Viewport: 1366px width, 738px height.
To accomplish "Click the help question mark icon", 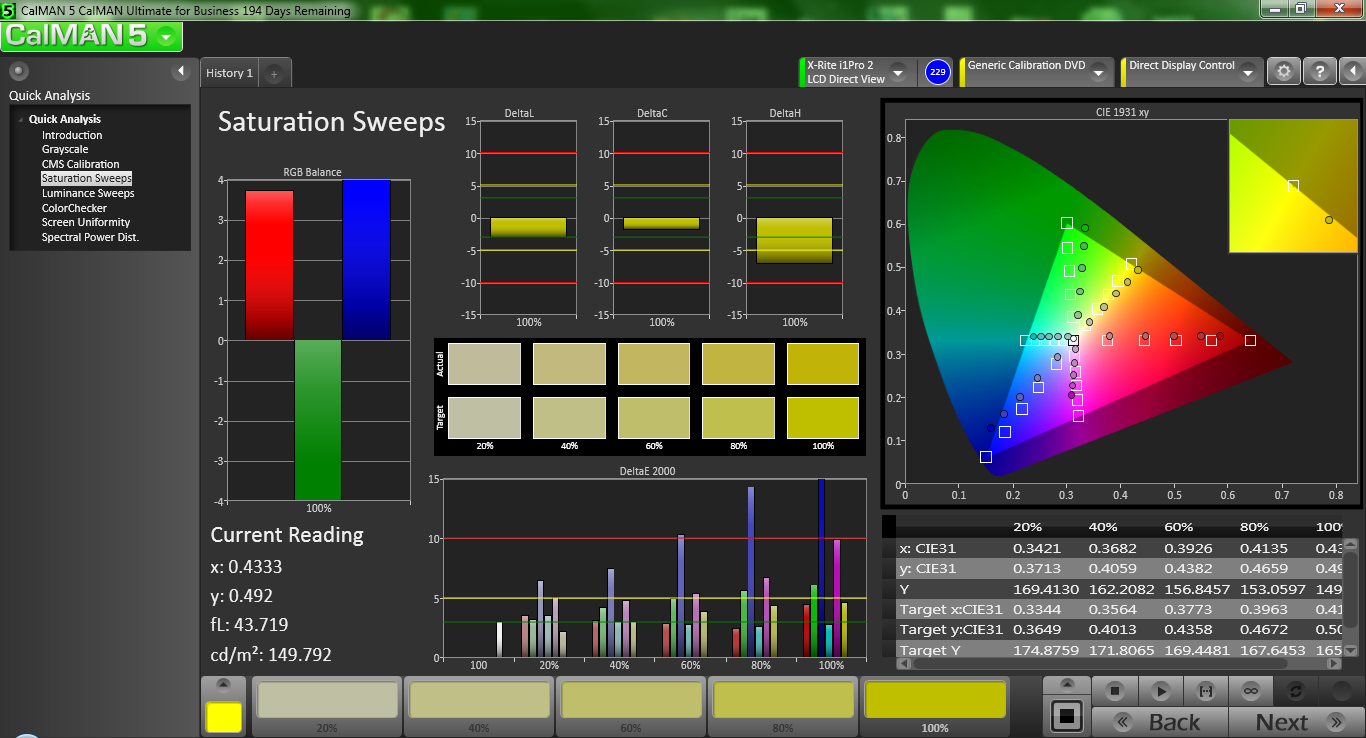I will [1319, 72].
